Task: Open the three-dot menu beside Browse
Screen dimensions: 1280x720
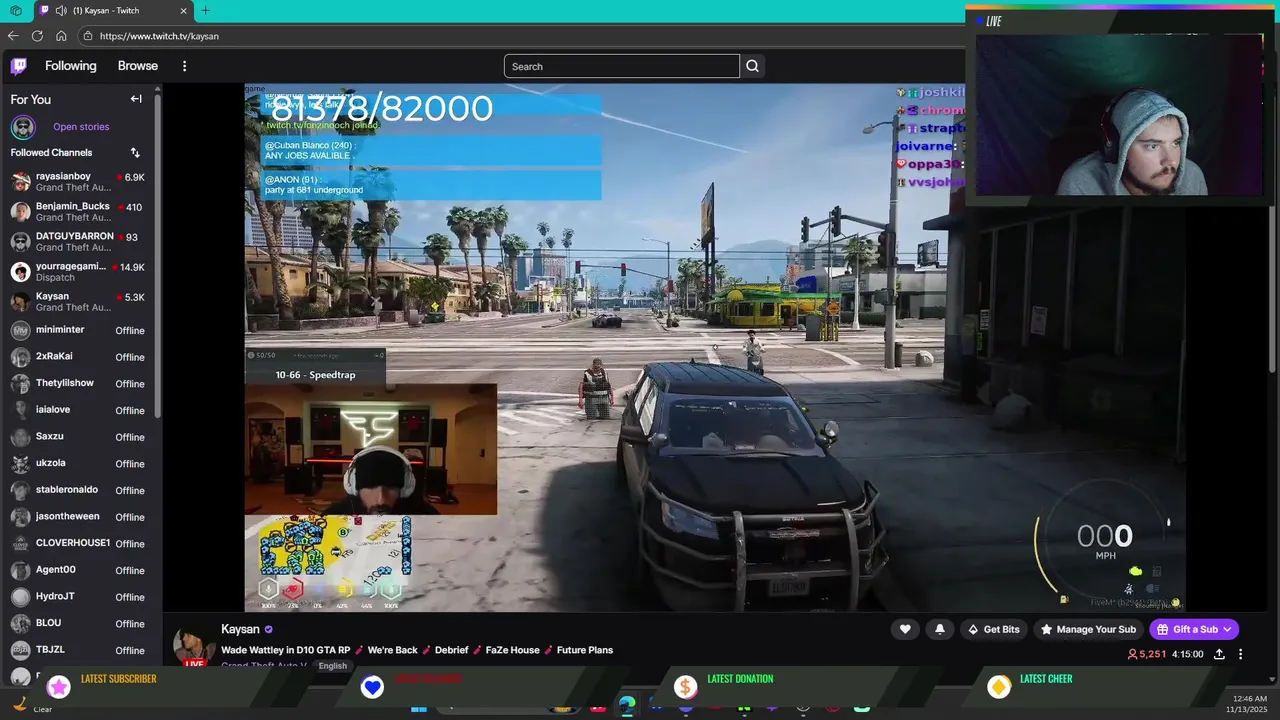Action: pos(184,66)
